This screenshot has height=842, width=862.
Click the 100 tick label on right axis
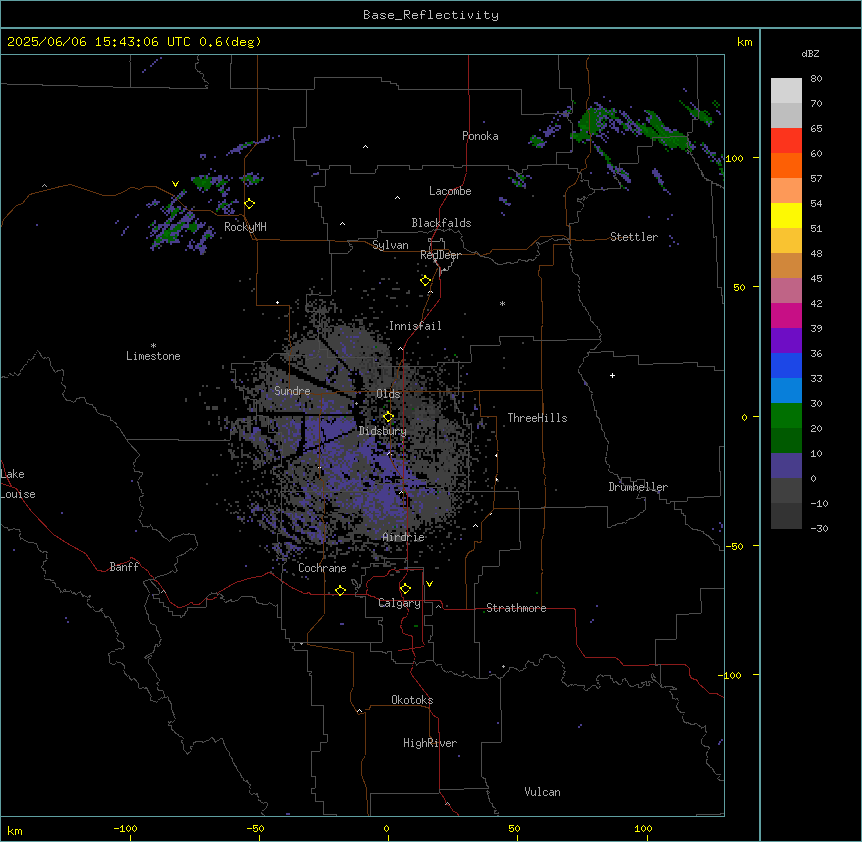coord(734,158)
